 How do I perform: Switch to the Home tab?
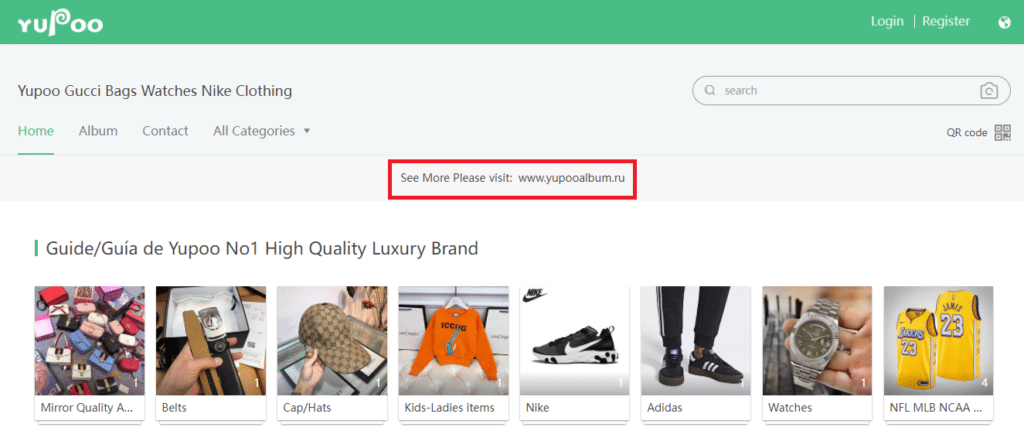tap(36, 131)
